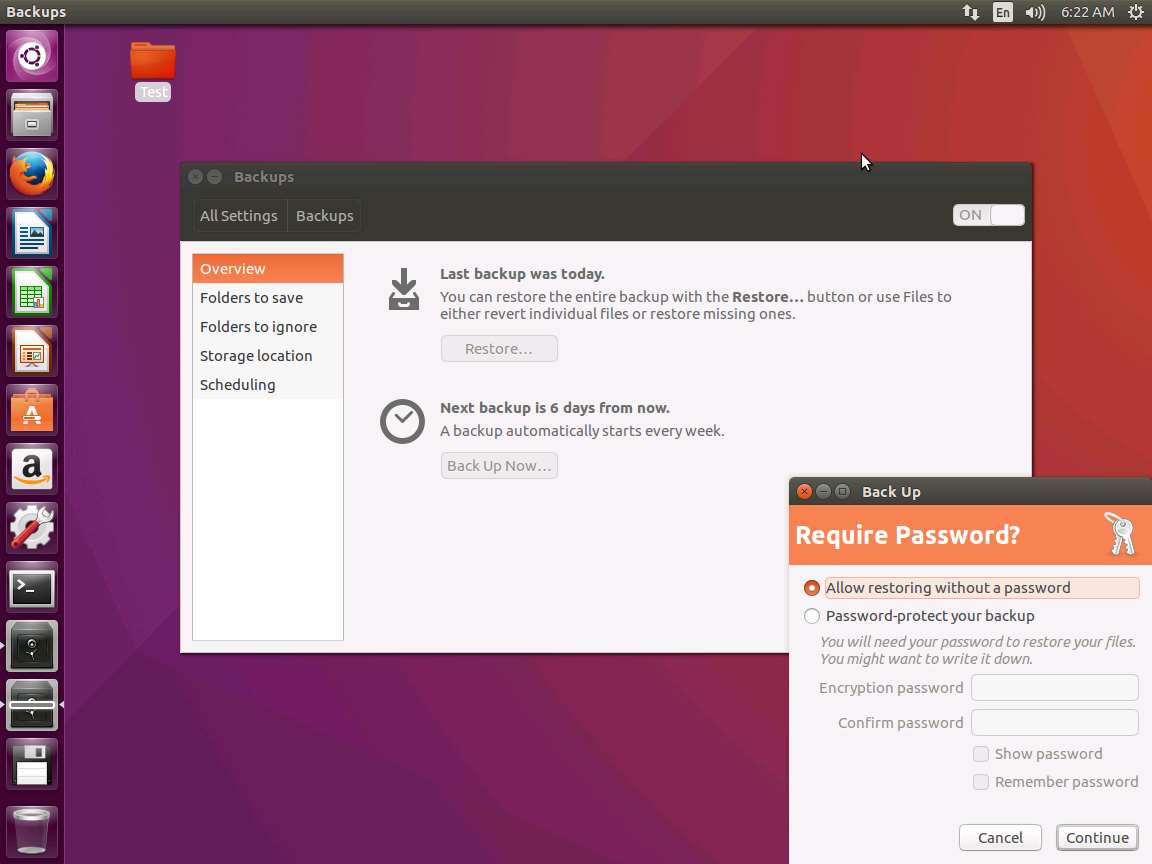
Task: Click the Restore… button
Action: 499,349
